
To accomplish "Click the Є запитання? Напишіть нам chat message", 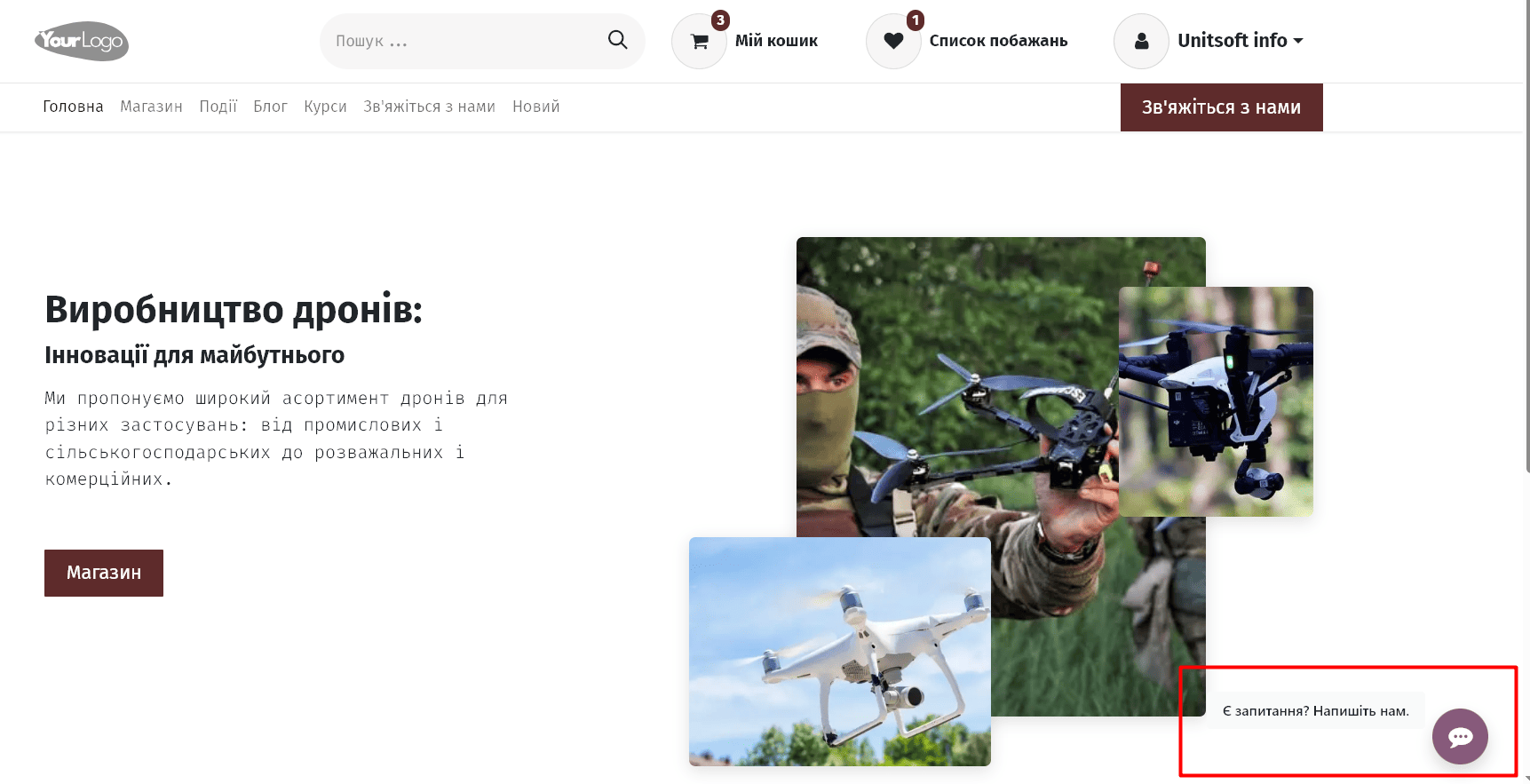I will [x=1315, y=710].
